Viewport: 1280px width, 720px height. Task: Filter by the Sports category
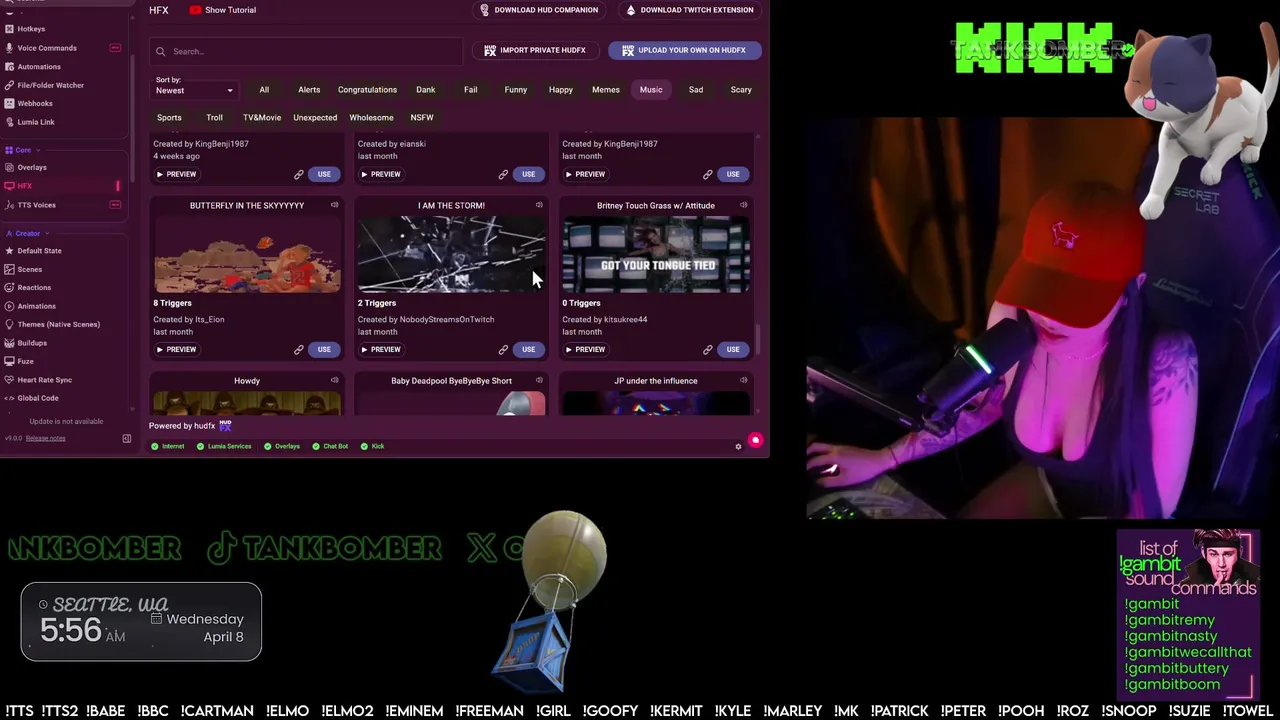169,117
